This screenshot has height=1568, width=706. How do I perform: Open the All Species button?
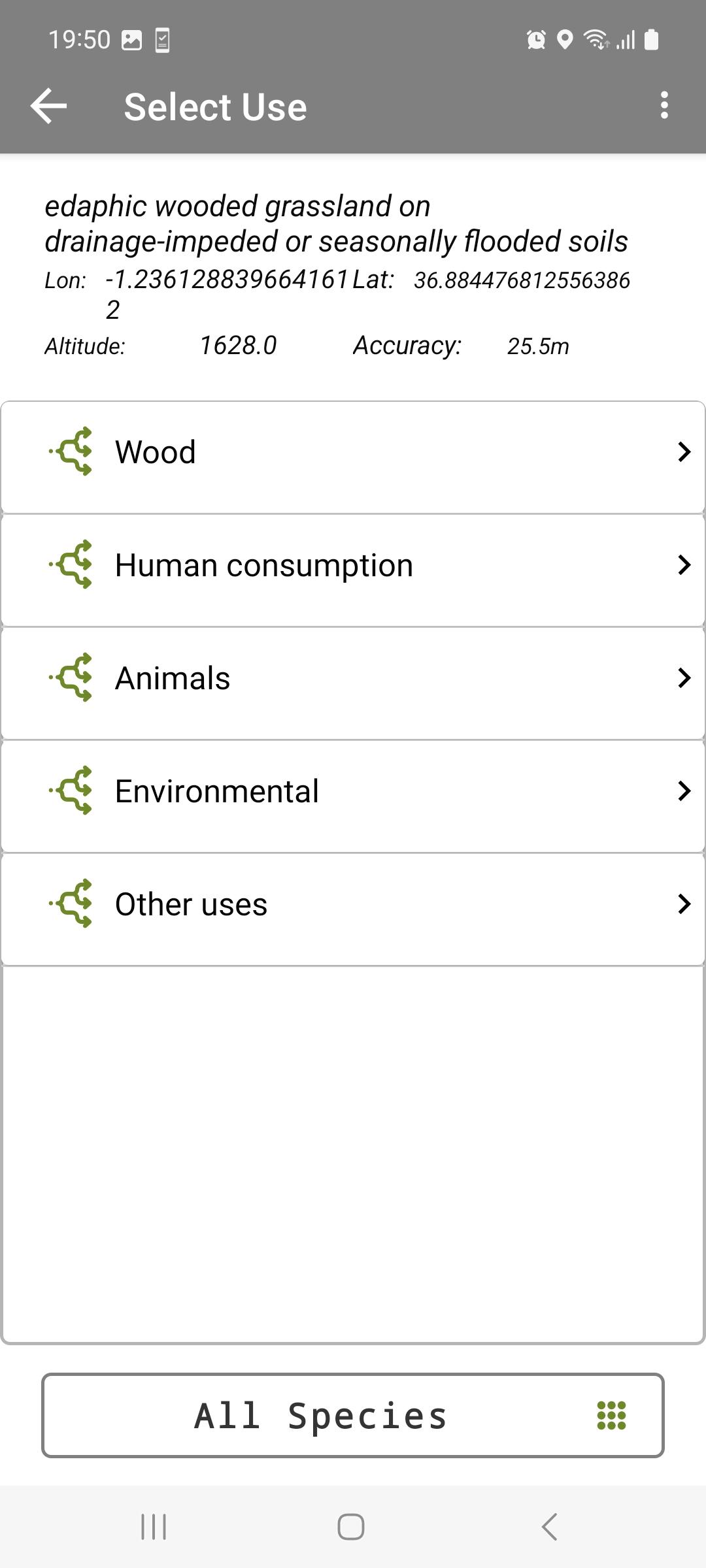click(353, 1415)
